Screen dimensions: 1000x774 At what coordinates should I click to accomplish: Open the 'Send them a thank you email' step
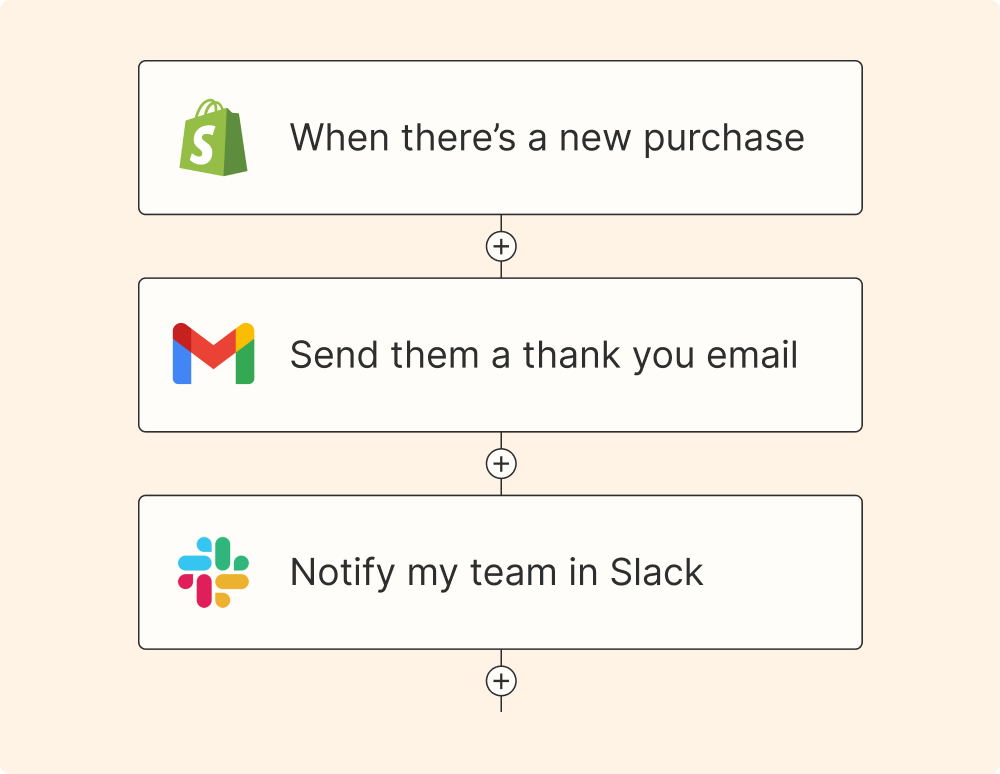point(501,355)
